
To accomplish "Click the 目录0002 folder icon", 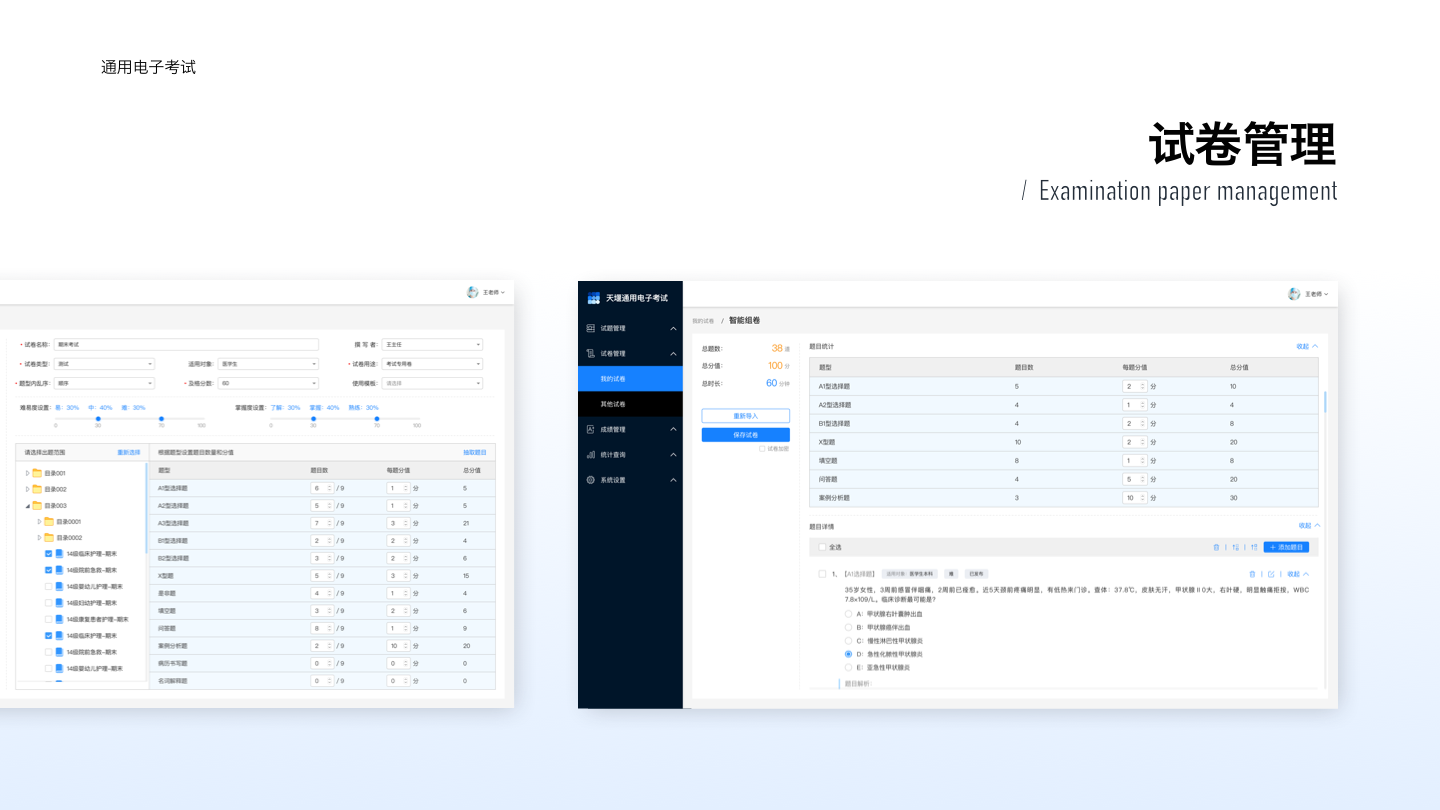I will 49,537.
